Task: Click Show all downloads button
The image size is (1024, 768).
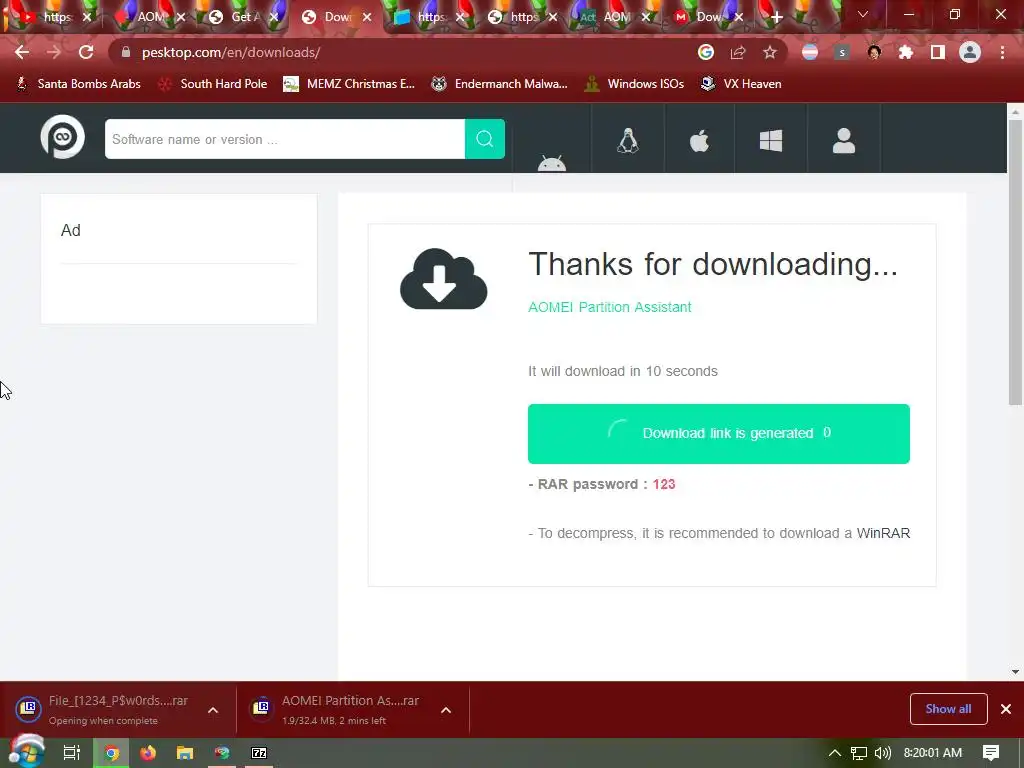Action: (x=948, y=709)
